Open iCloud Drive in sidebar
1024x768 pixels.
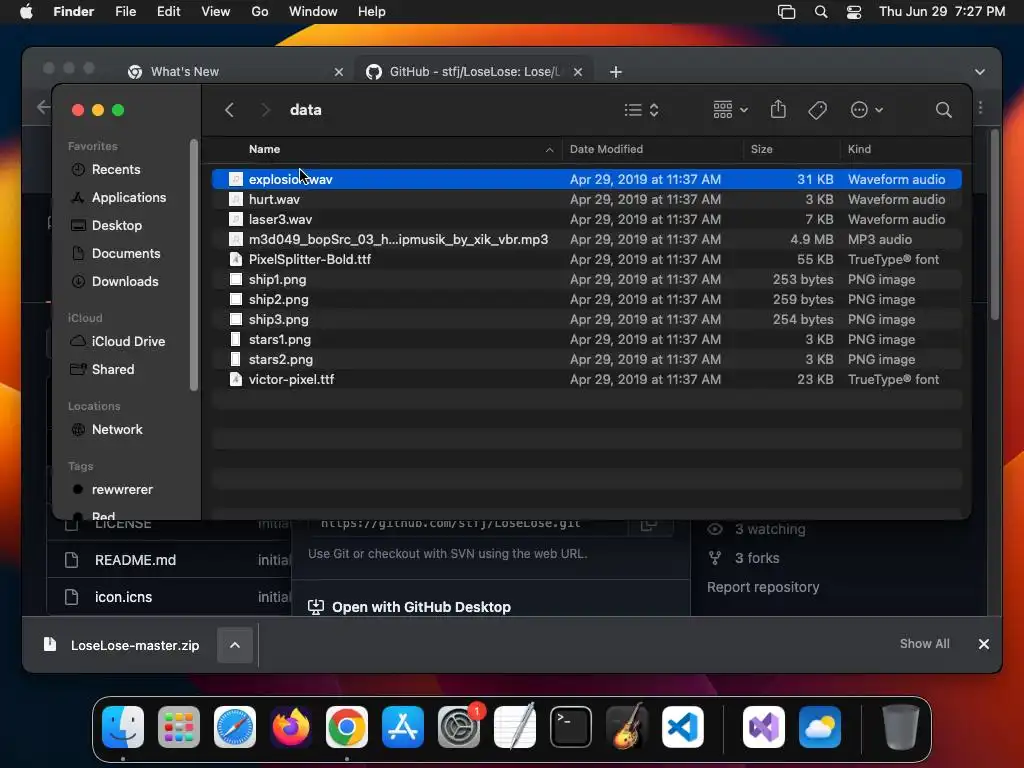128,342
